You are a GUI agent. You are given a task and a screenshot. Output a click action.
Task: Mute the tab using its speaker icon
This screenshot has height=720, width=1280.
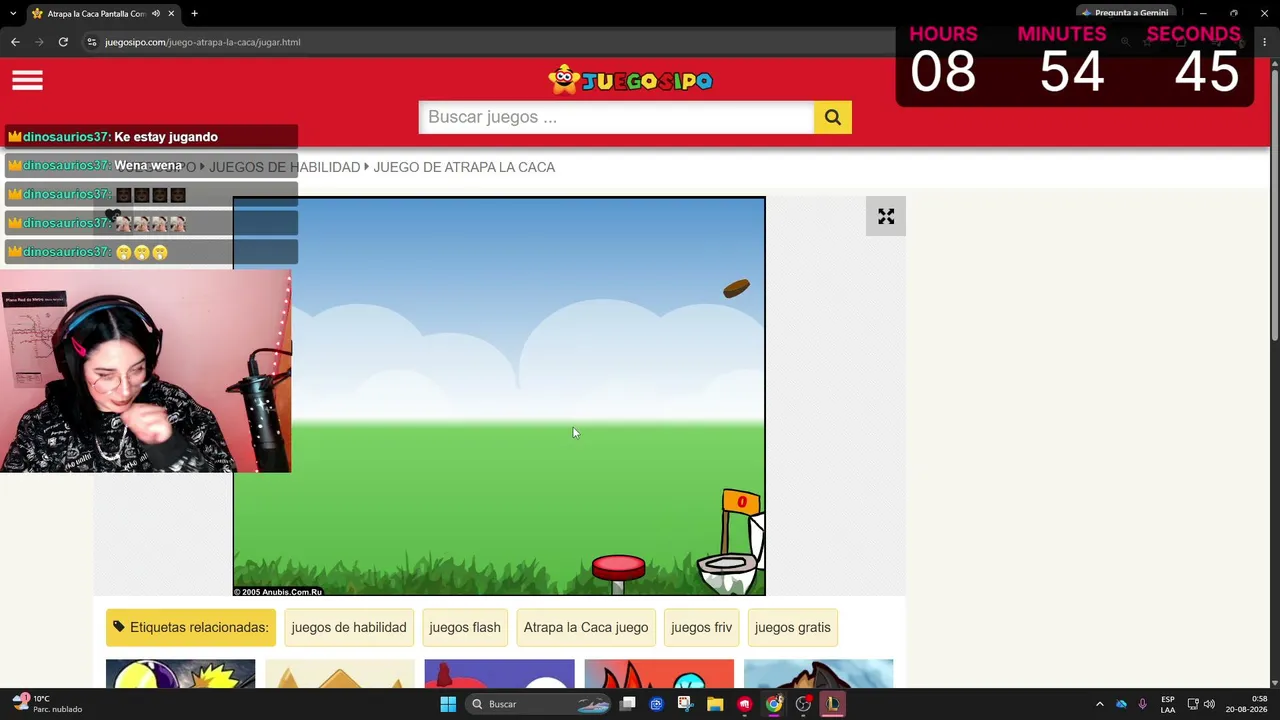[x=156, y=14]
